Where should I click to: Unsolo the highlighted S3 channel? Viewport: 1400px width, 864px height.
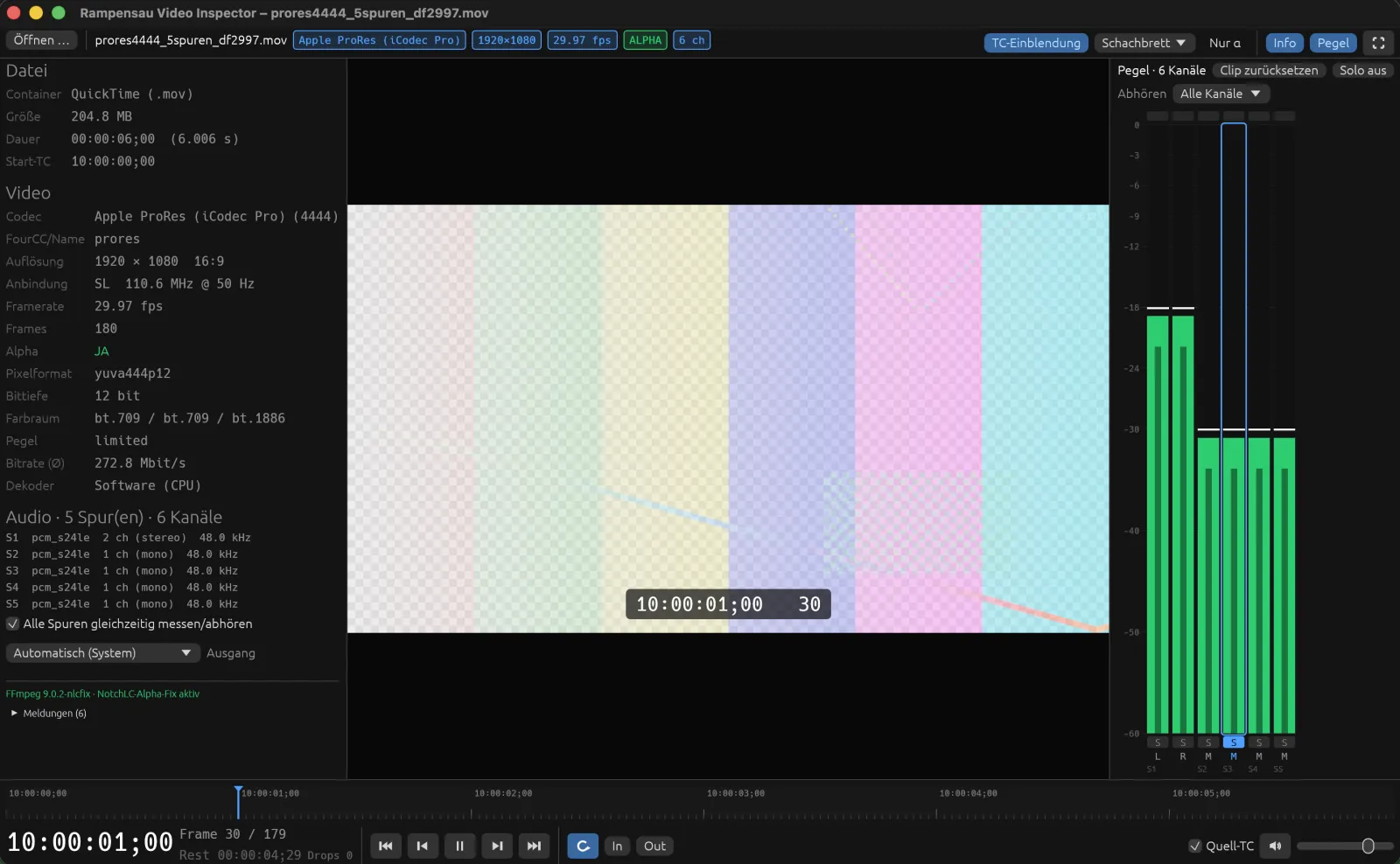click(x=1234, y=742)
